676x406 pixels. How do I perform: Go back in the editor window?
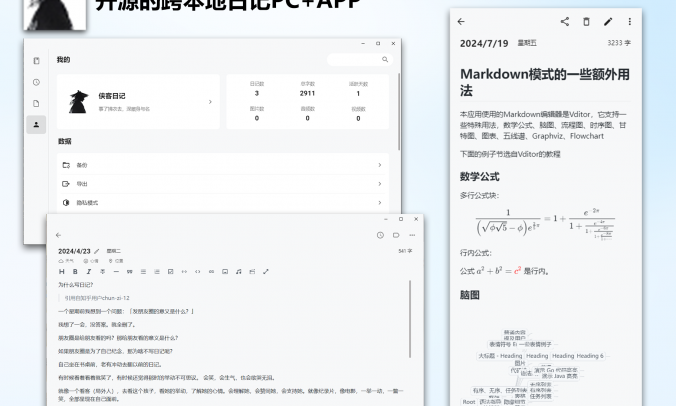click(x=59, y=235)
